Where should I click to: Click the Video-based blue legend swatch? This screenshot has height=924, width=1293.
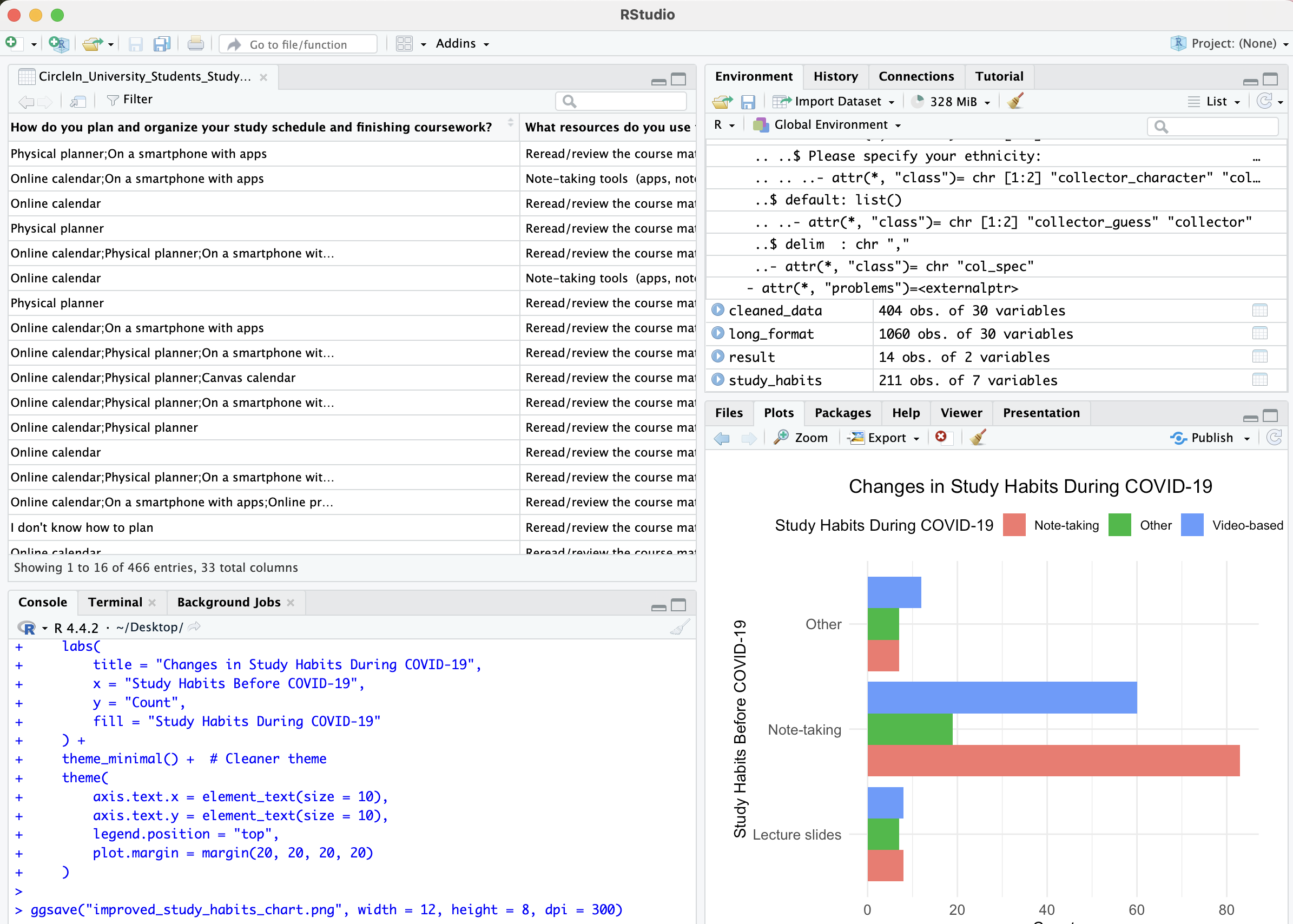(x=1192, y=525)
